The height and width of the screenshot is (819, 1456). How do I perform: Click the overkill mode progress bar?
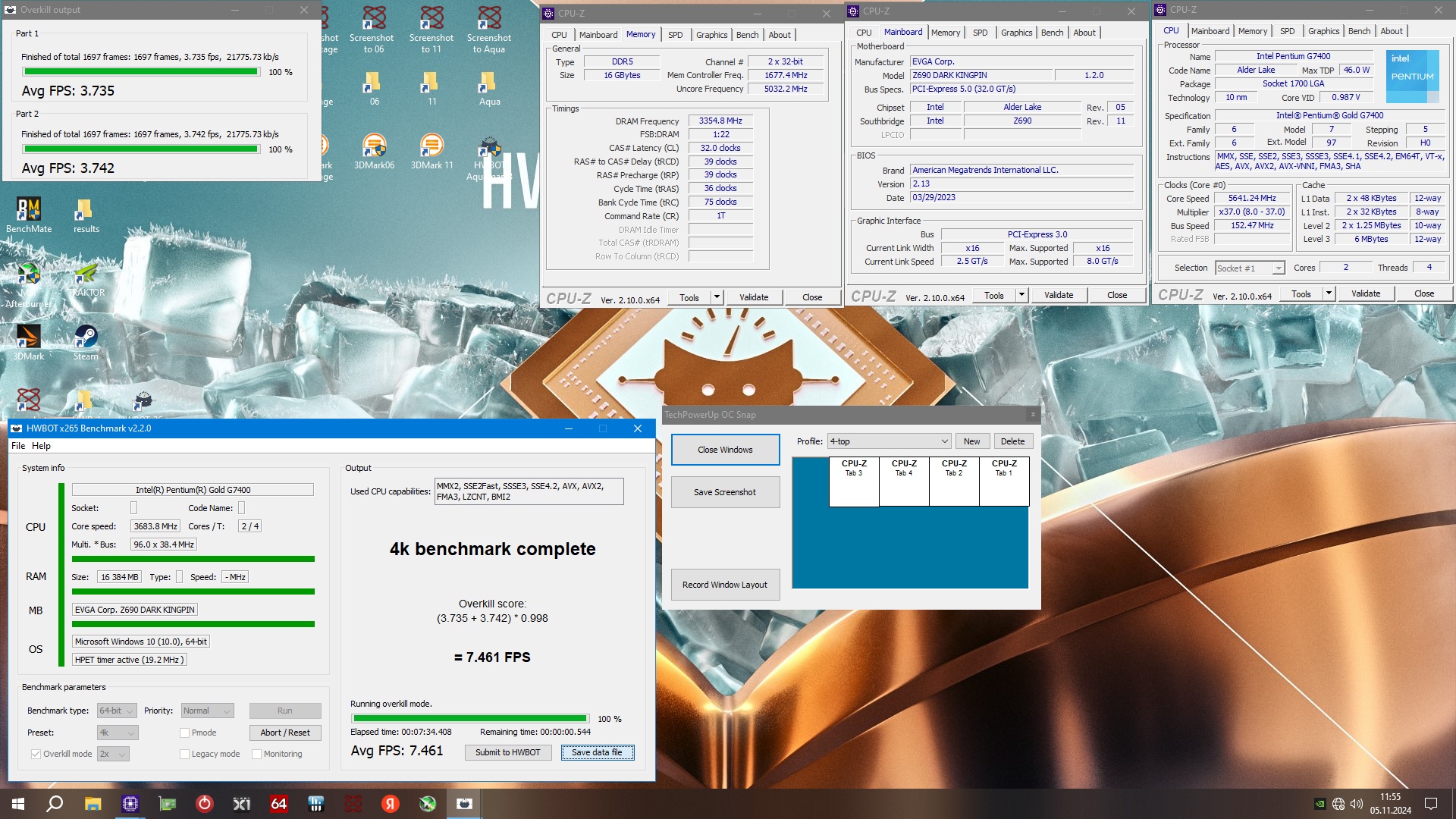[470, 718]
